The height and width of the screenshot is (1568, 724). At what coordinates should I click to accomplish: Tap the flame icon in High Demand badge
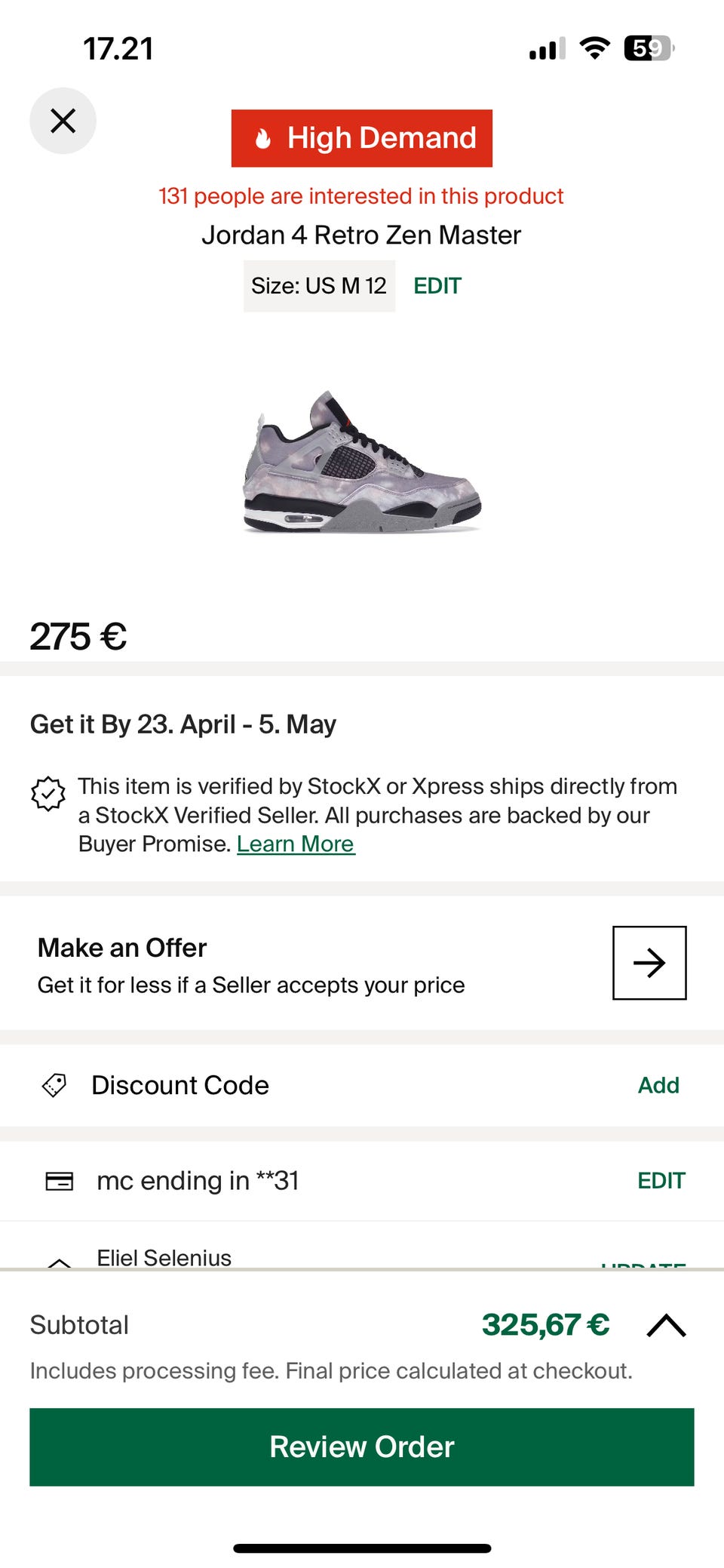point(262,139)
